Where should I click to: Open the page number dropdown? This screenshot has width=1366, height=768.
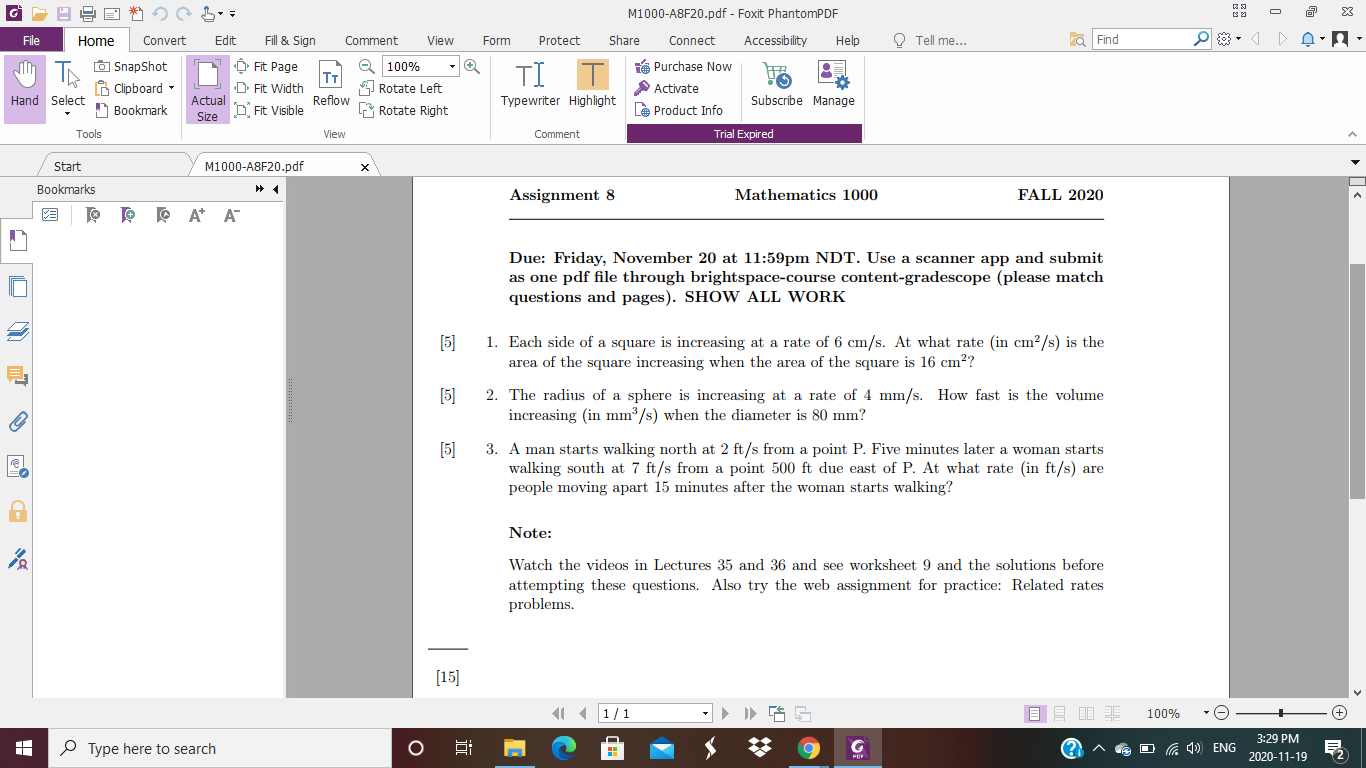click(703, 713)
